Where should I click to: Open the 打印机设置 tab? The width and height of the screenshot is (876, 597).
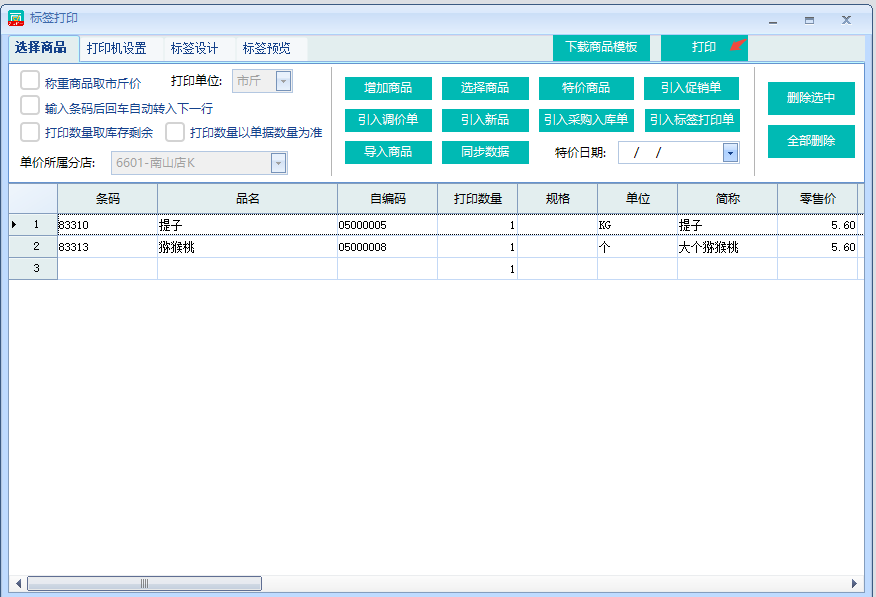pos(117,49)
